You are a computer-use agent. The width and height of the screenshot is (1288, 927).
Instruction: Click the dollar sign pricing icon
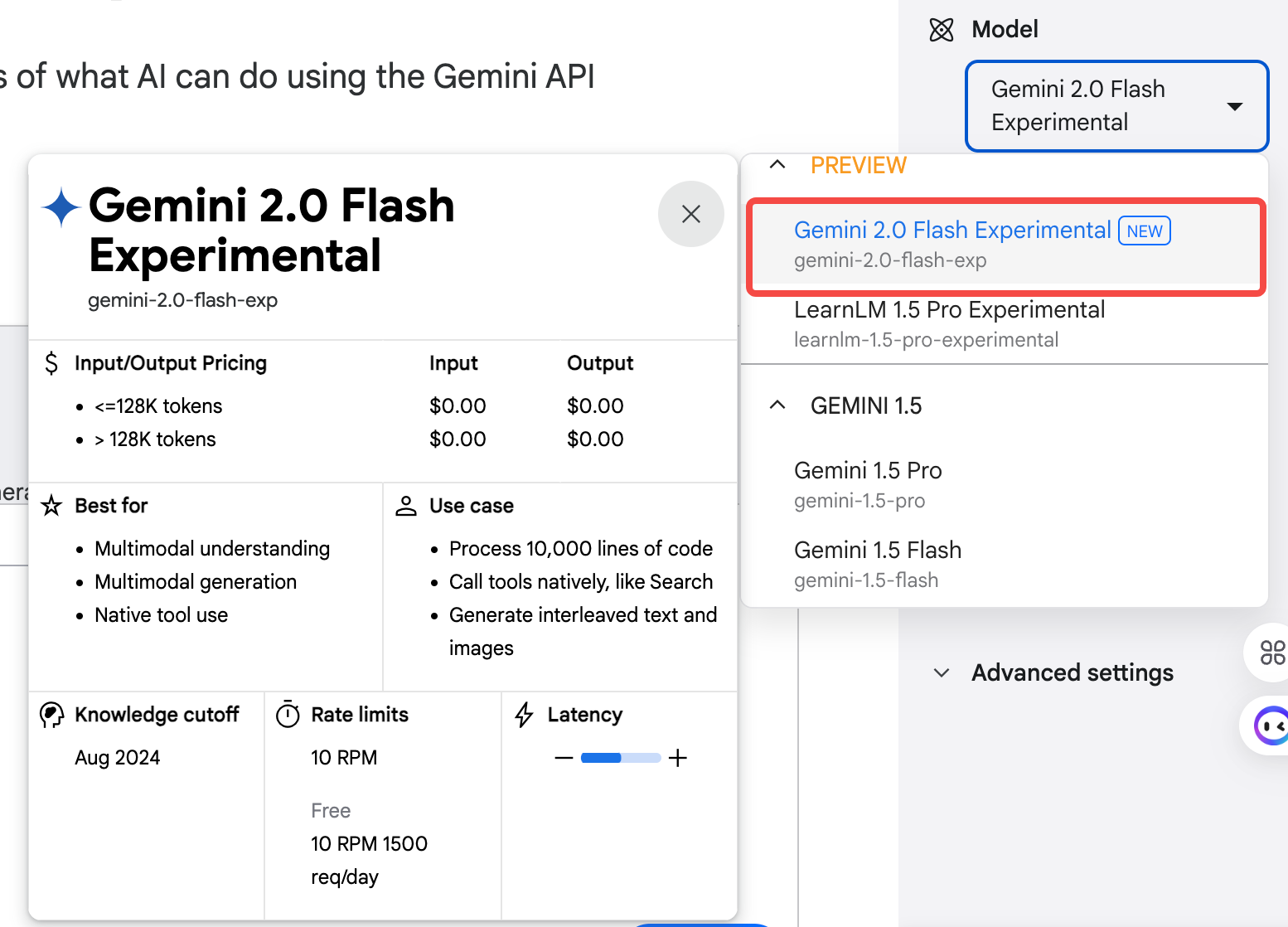point(51,363)
